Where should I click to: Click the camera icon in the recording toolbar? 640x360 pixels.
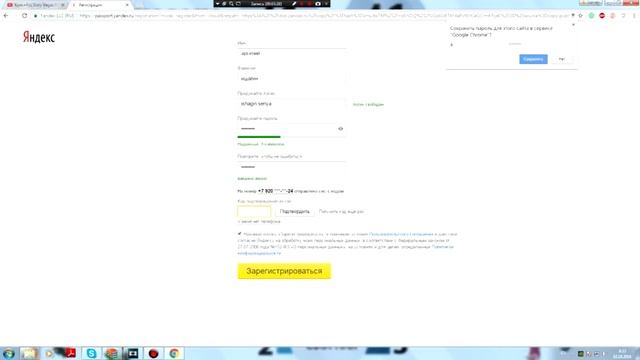(x=318, y=4)
